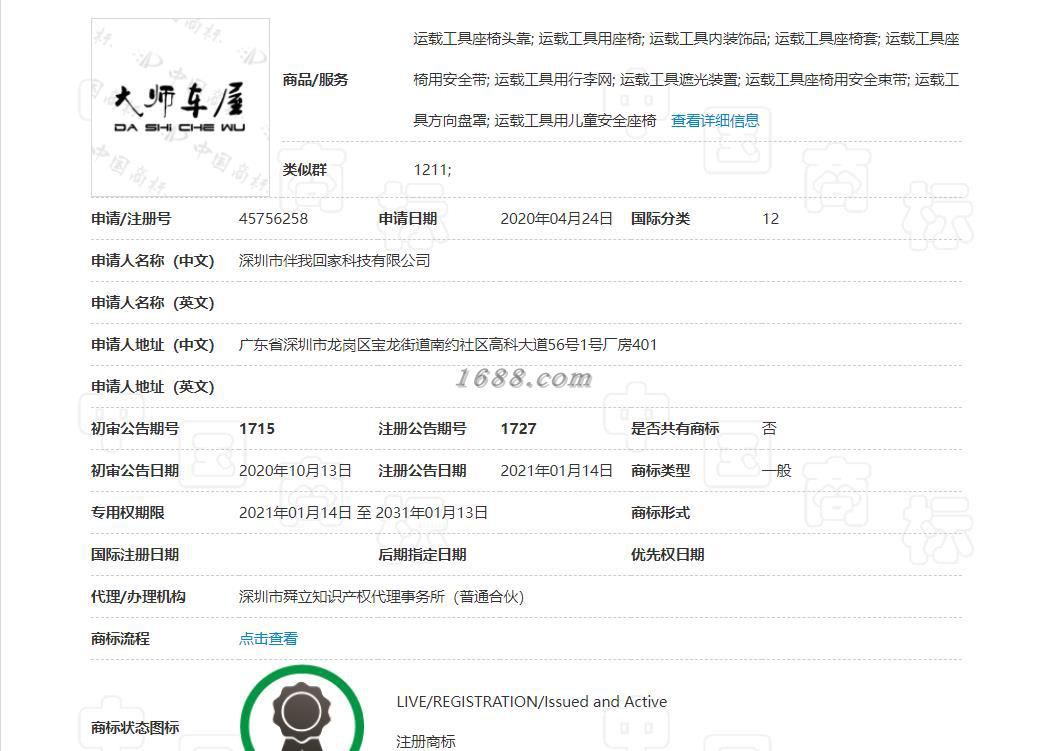Click the 商标形式 label

[660, 513]
